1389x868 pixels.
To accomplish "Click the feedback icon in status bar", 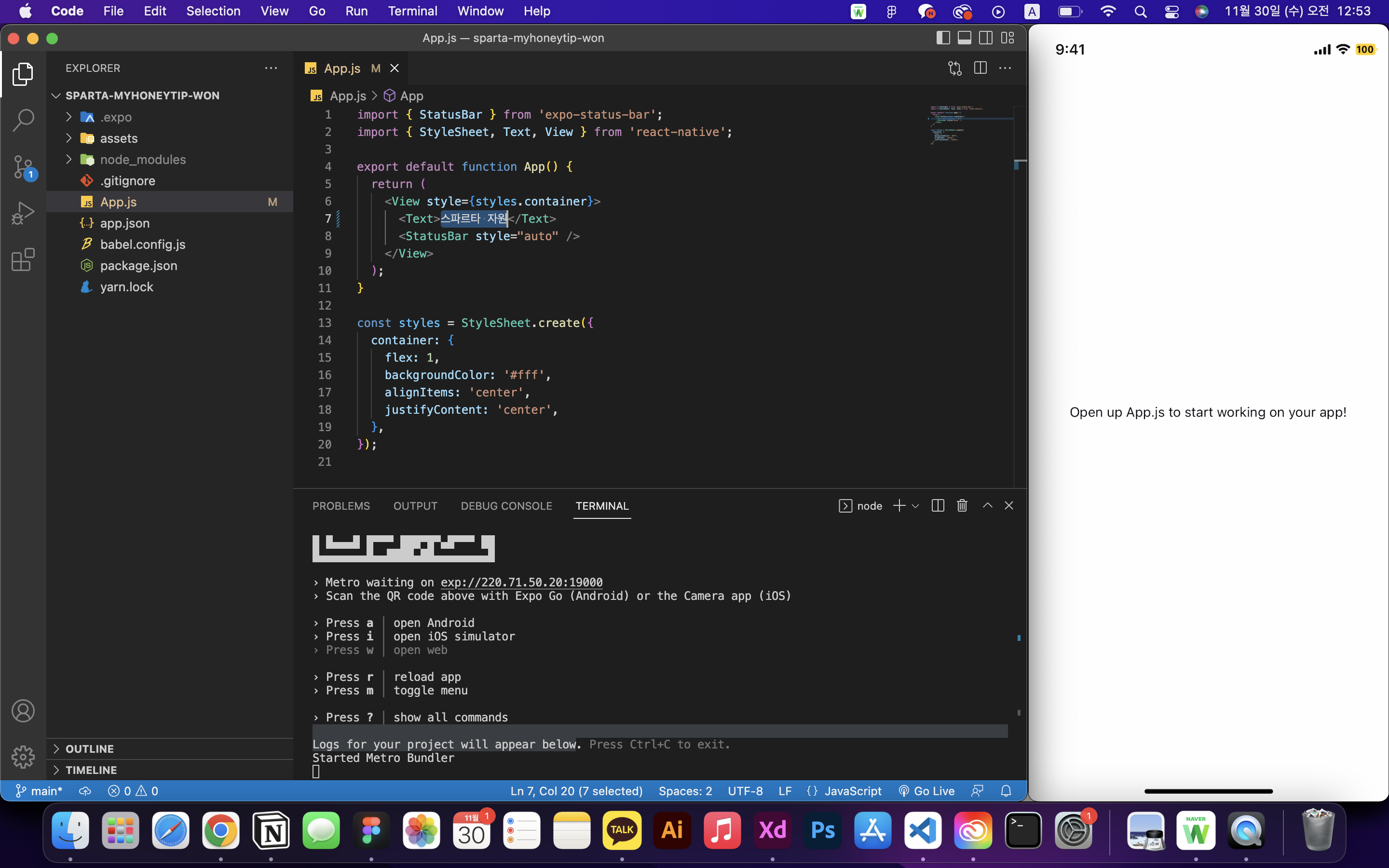I will tap(978, 791).
